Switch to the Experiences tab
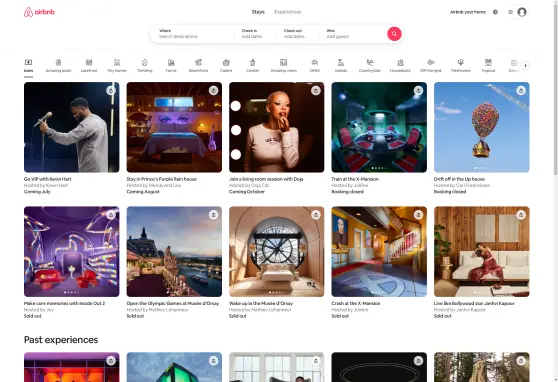The width and height of the screenshot is (558, 382). coord(288,12)
